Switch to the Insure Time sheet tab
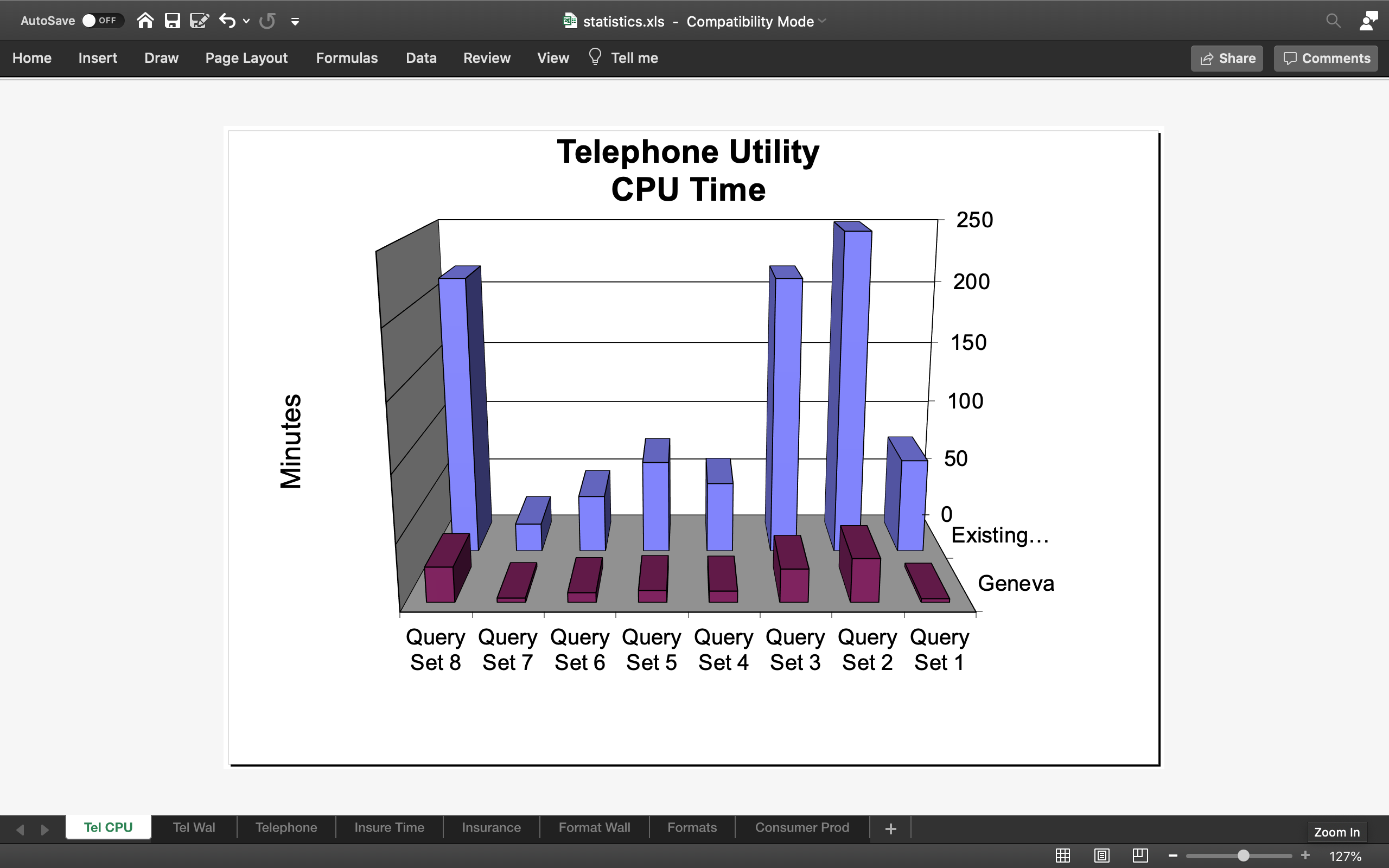Screen dimensions: 1389x868 389,827
